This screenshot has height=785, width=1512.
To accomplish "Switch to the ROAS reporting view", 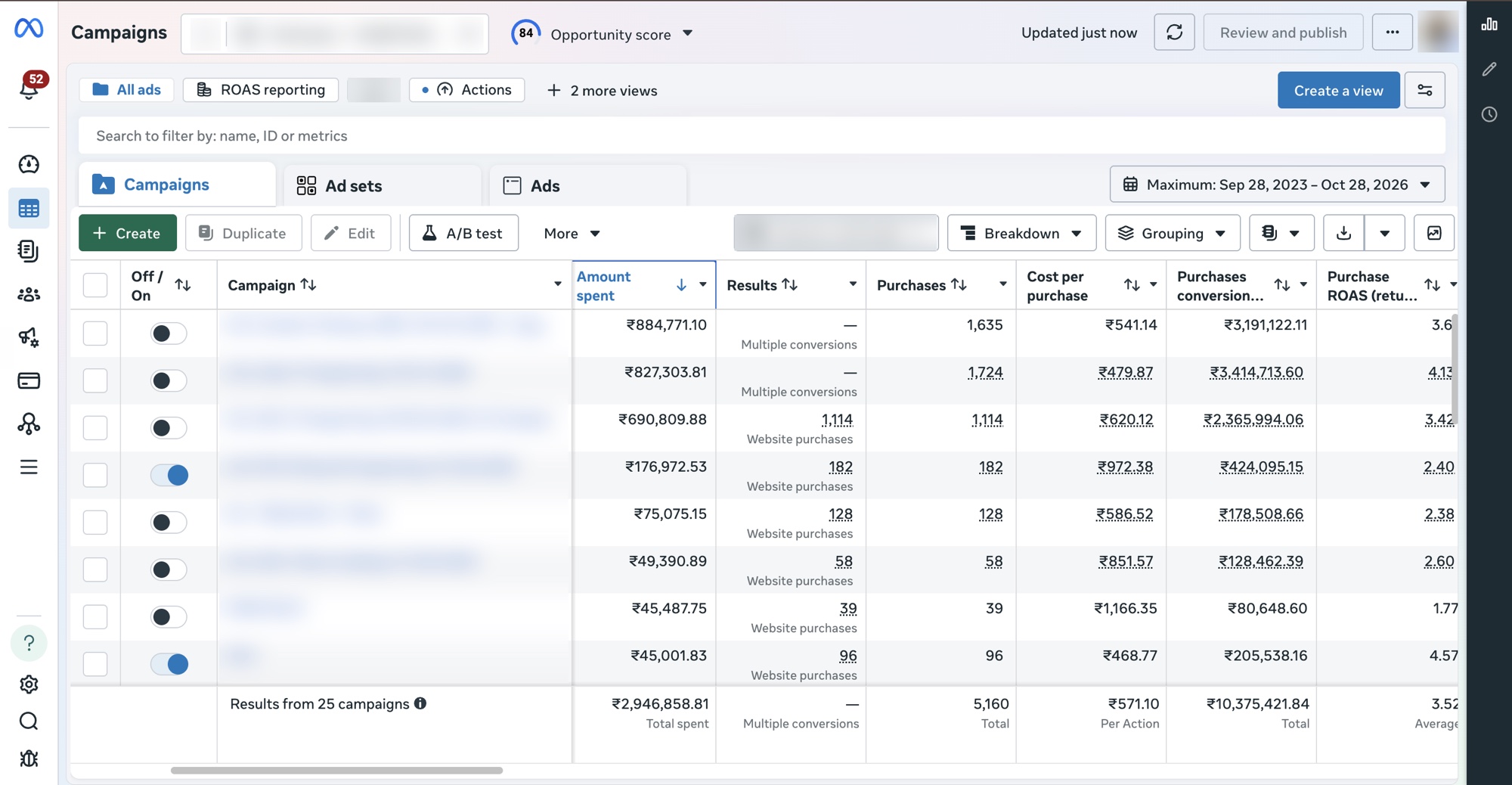I will pos(260,90).
